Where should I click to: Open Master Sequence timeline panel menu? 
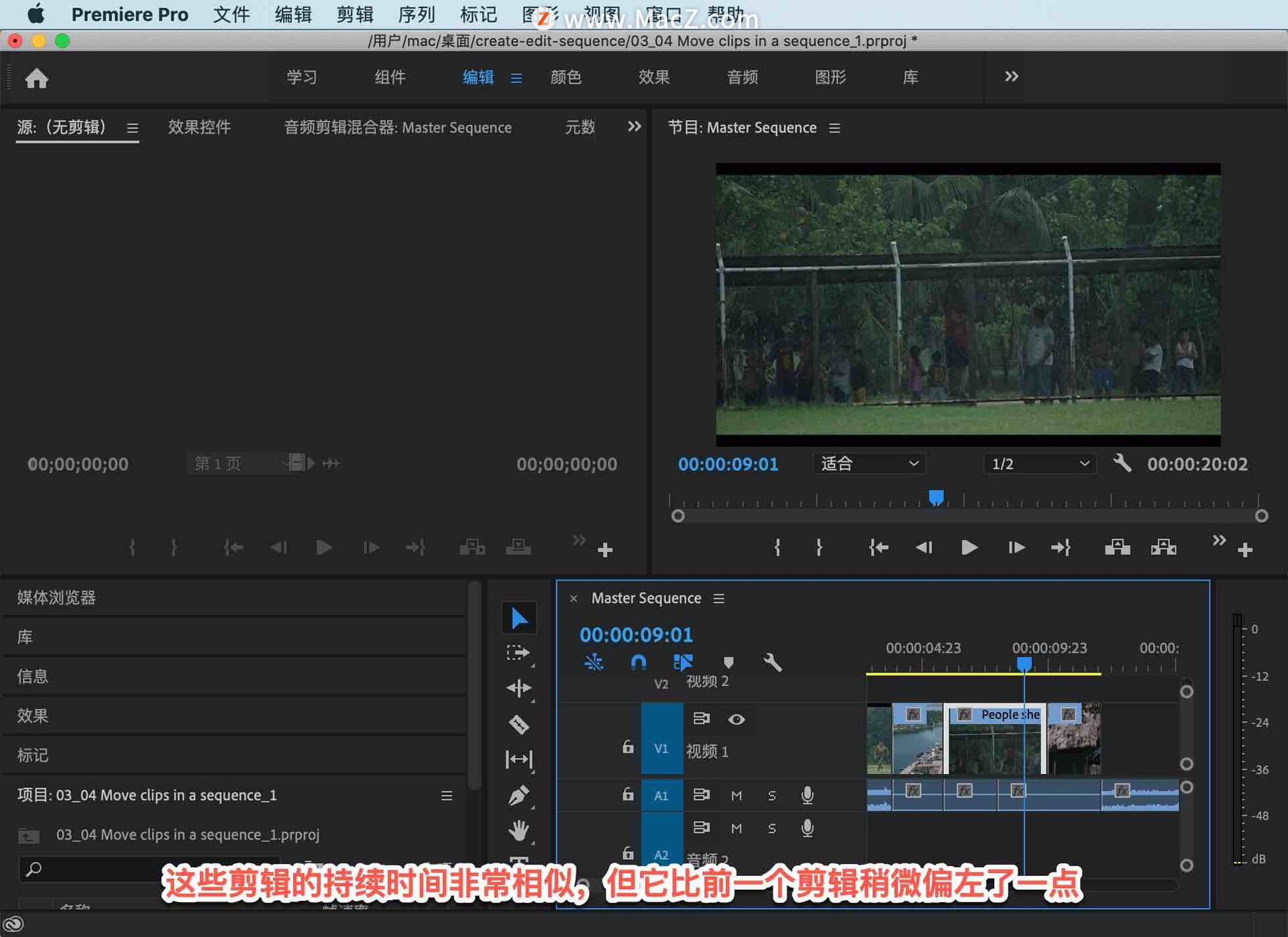pos(718,598)
